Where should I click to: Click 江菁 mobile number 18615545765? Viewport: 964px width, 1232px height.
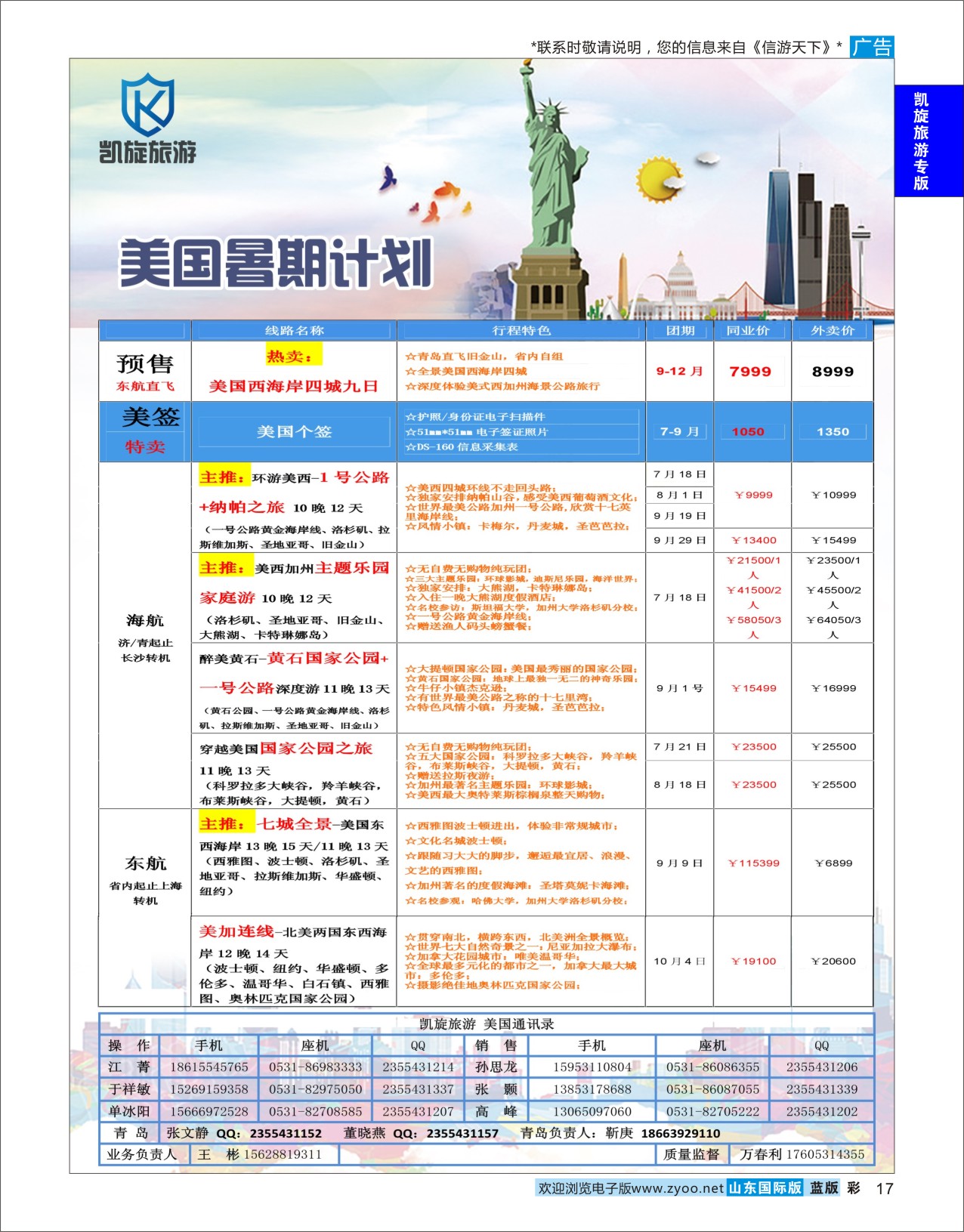(209, 1067)
